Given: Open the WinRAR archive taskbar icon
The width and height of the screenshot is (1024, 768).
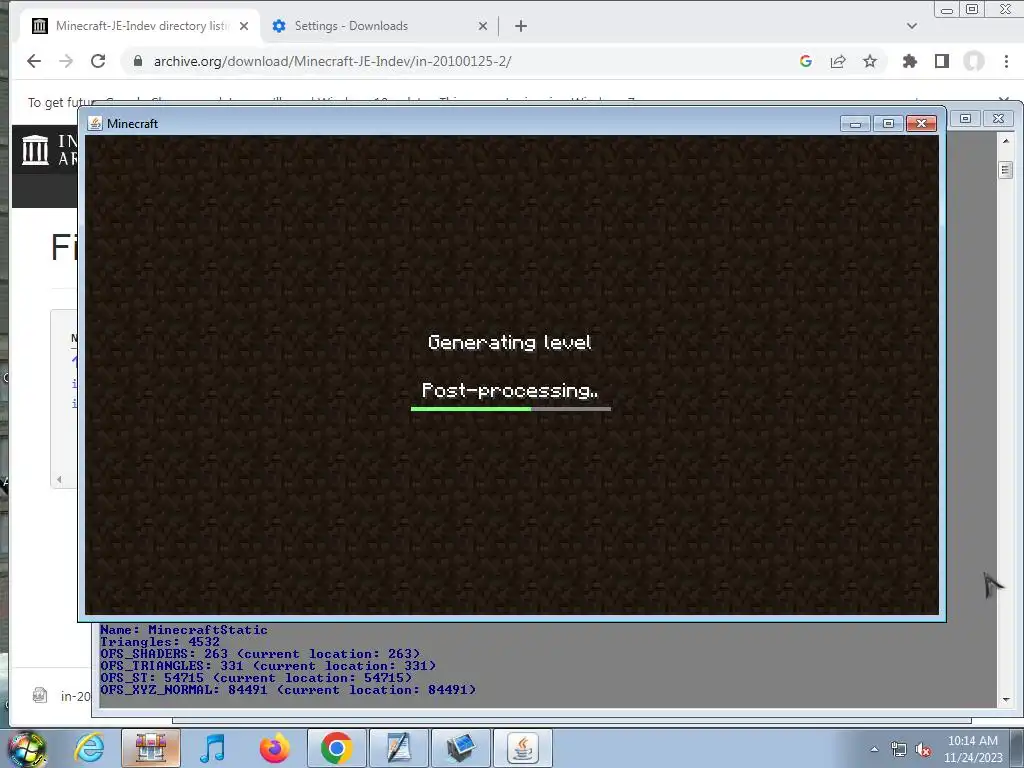Looking at the screenshot, I should [151, 748].
